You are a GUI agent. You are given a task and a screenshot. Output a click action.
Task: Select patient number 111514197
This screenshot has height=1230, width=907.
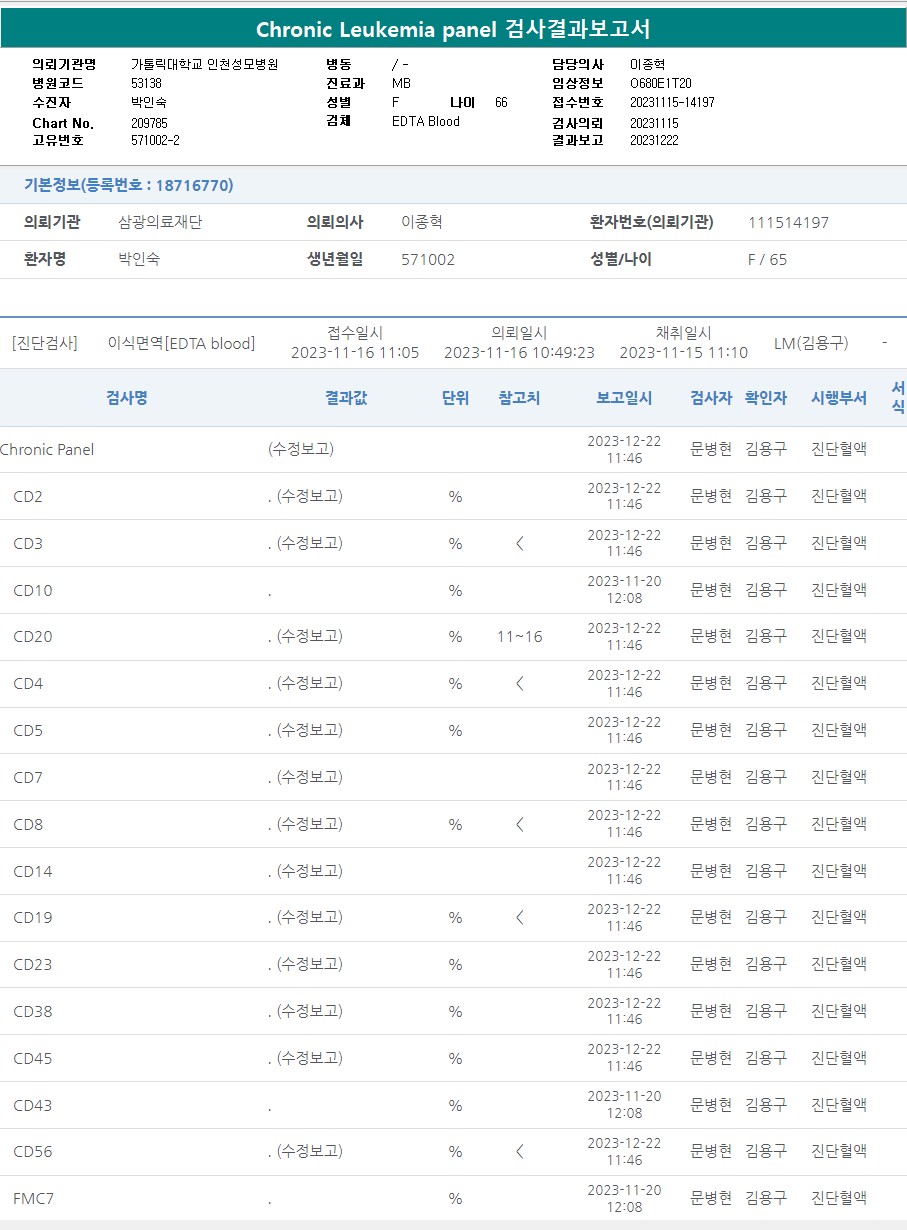[x=788, y=222]
